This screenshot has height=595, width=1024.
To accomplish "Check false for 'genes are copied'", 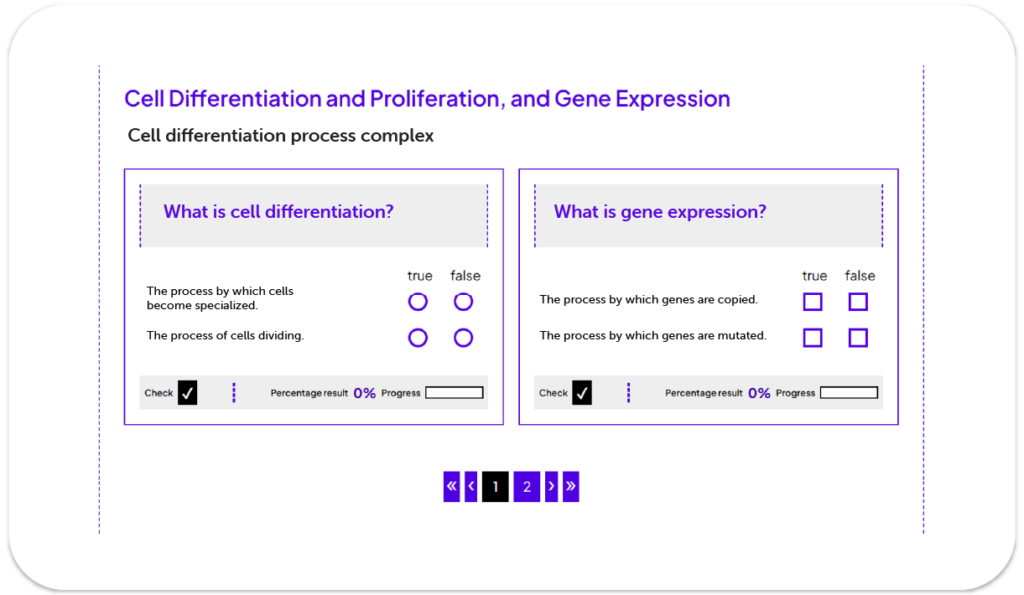I will pyautogui.click(x=858, y=302).
